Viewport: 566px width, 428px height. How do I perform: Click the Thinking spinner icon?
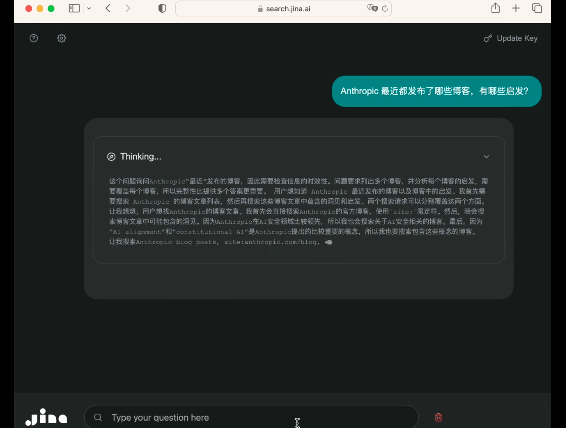point(111,157)
